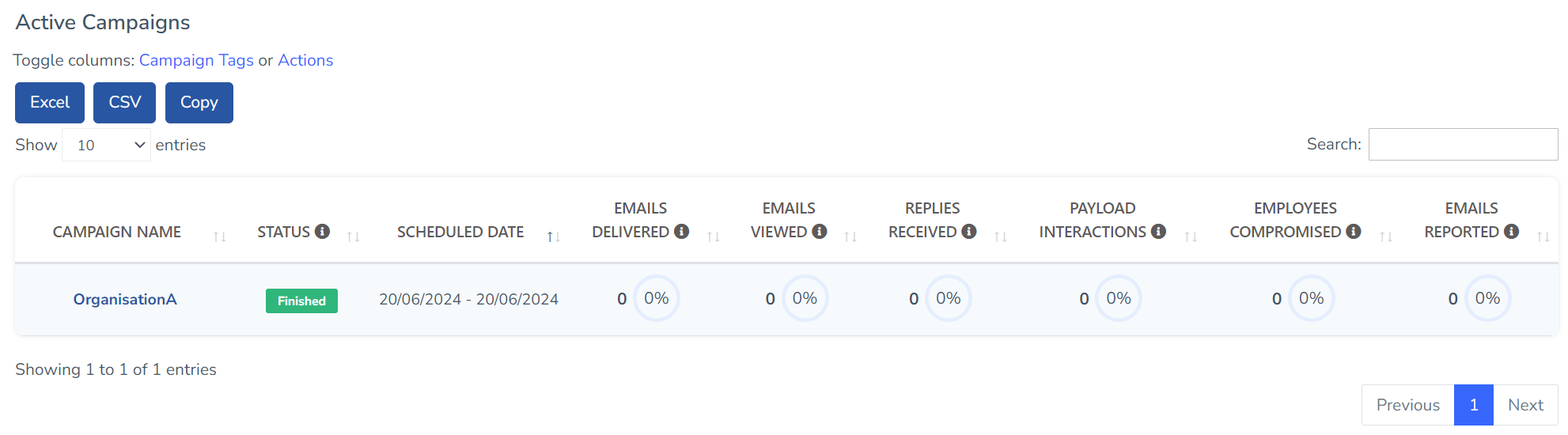Click the Employees Compromised info icon
This screenshot has height=435, width=1568.
[1354, 231]
